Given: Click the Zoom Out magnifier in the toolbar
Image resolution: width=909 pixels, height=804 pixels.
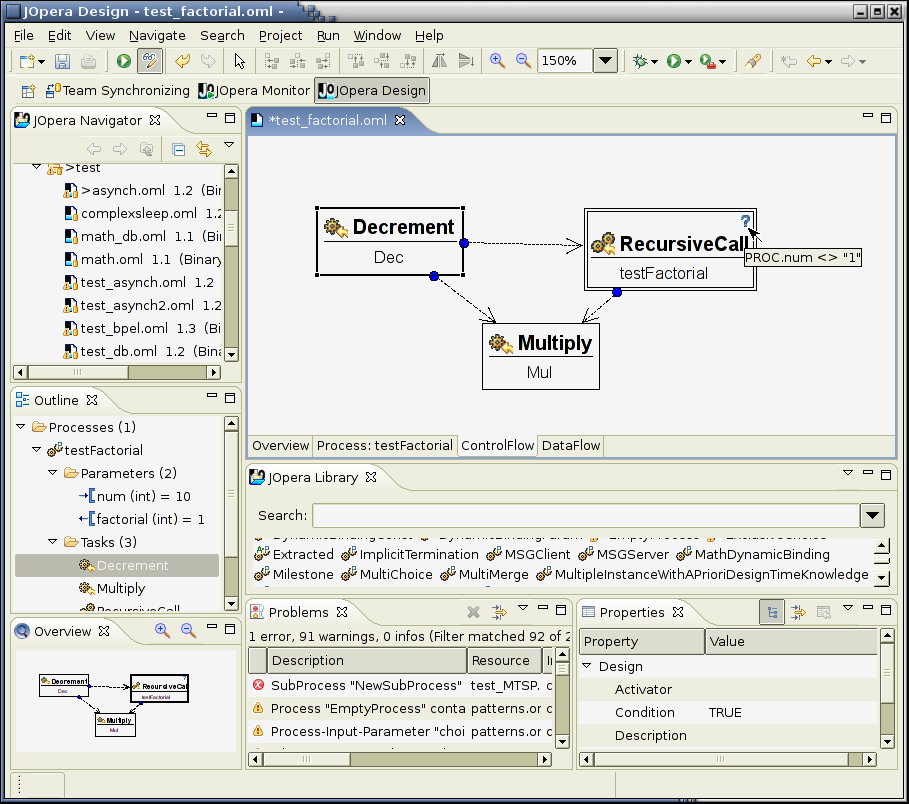Looking at the screenshot, I should (523, 61).
